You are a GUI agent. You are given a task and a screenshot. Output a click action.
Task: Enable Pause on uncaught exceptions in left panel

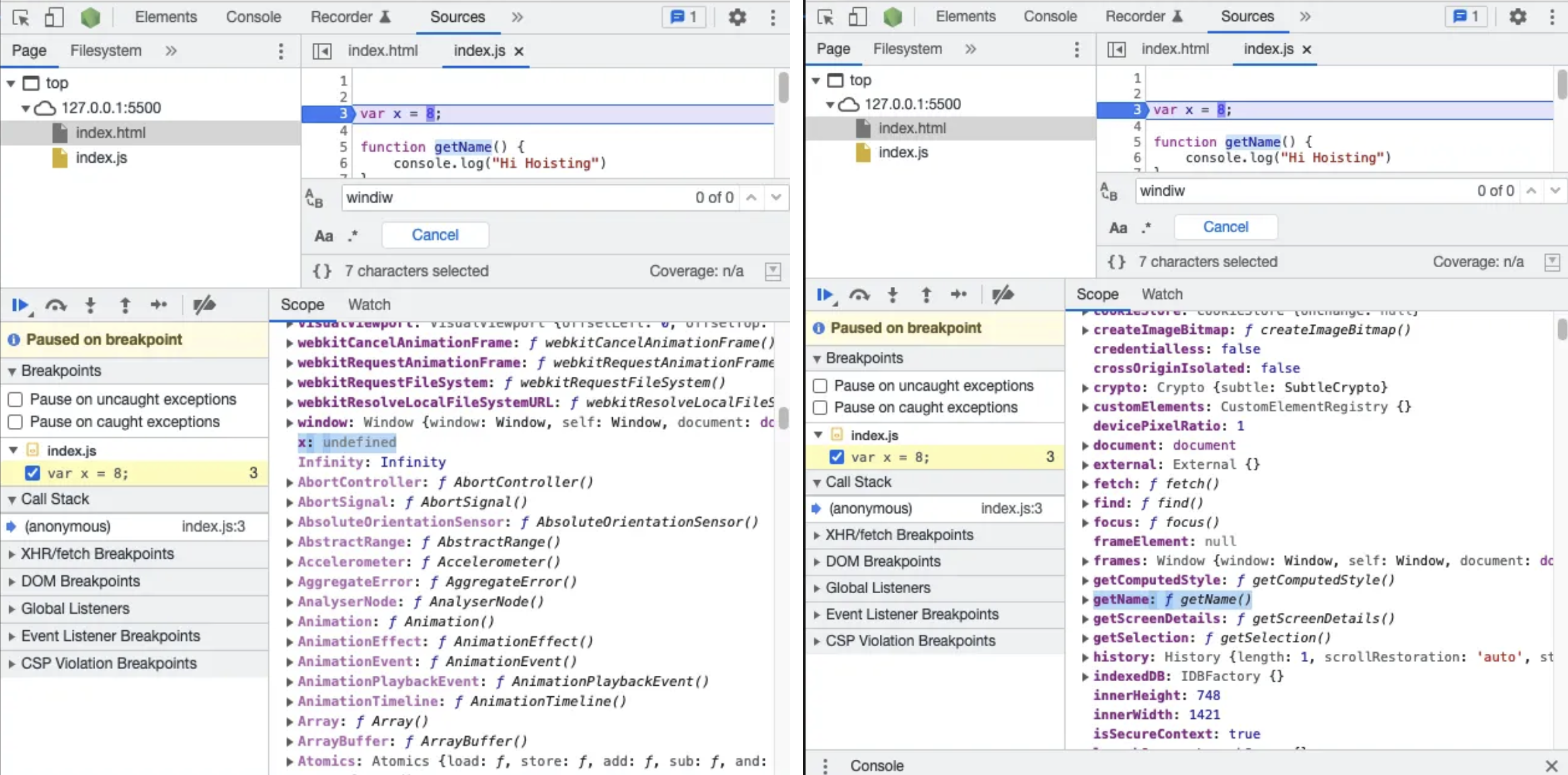click(x=15, y=399)
